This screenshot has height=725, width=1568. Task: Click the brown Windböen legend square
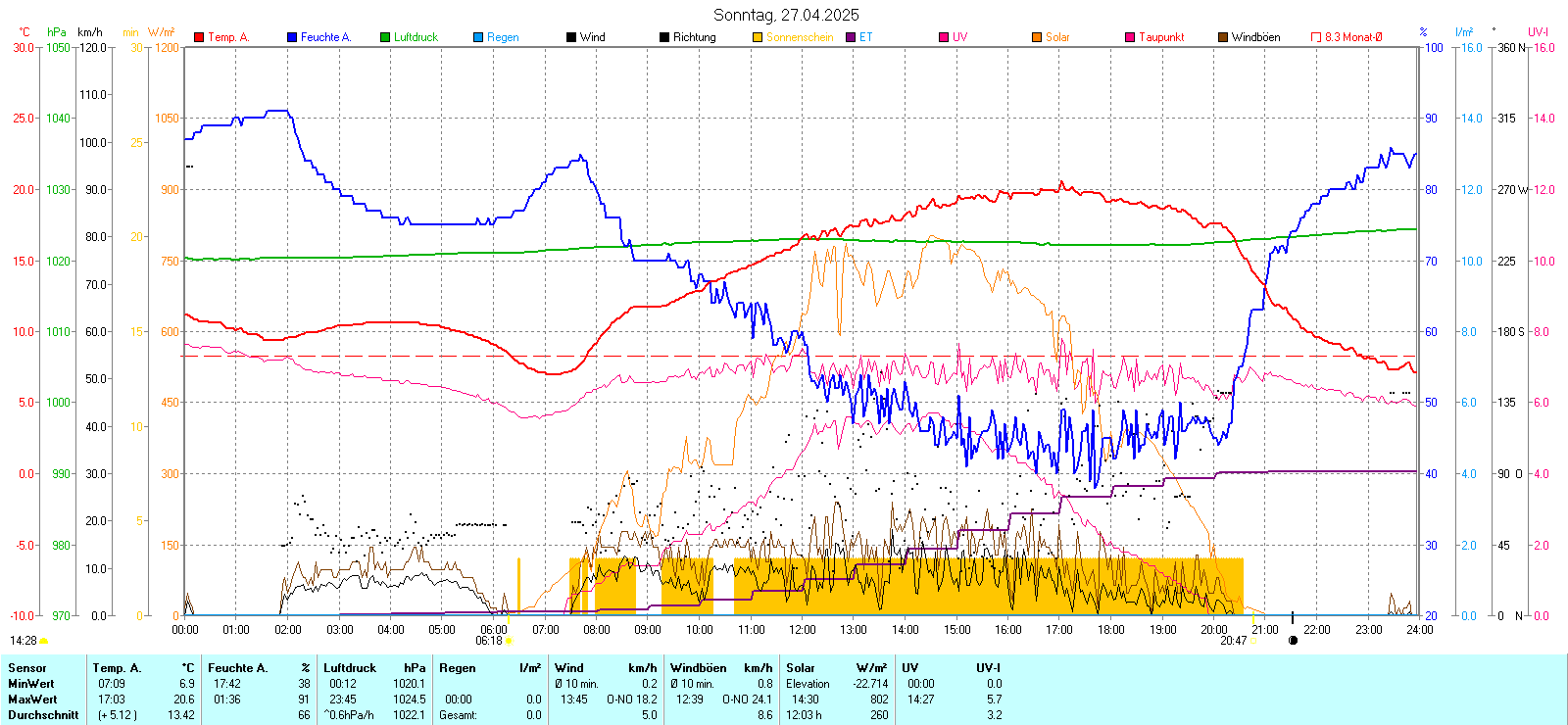pyautogui.click(x=1223, y=37)
